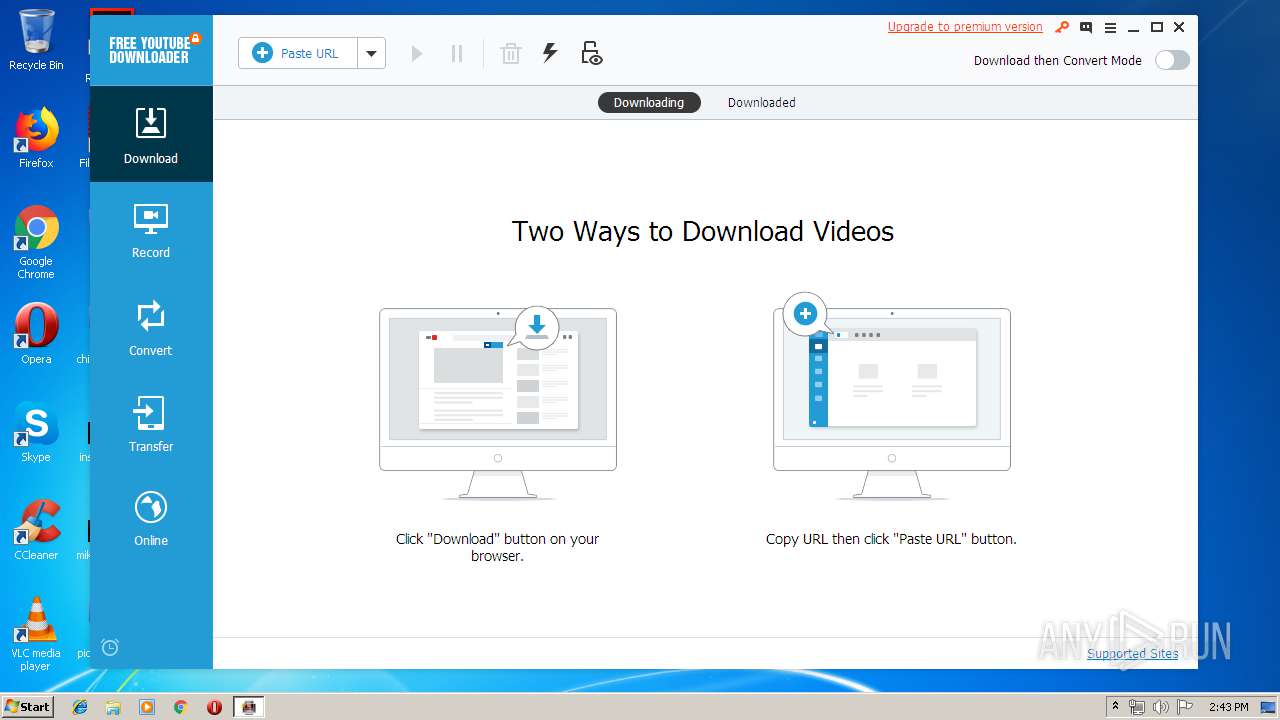Click the Skype desktop shortcut
The width and height of the screenshot is (1280, 720).
point(36,432)
